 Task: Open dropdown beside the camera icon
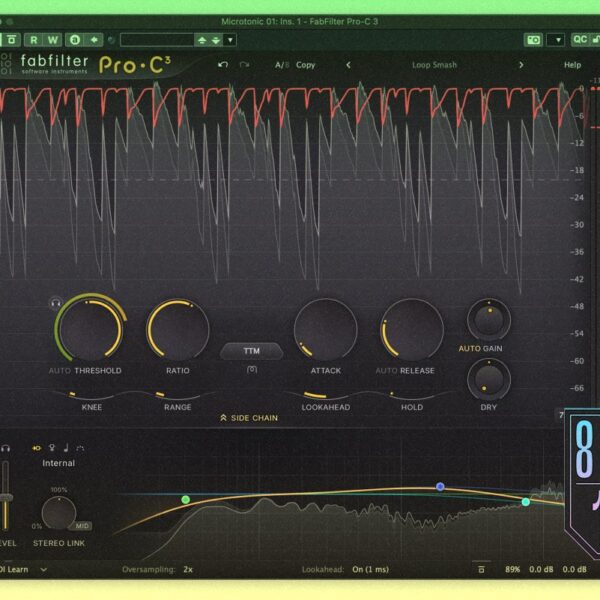[x=556, y=40]
